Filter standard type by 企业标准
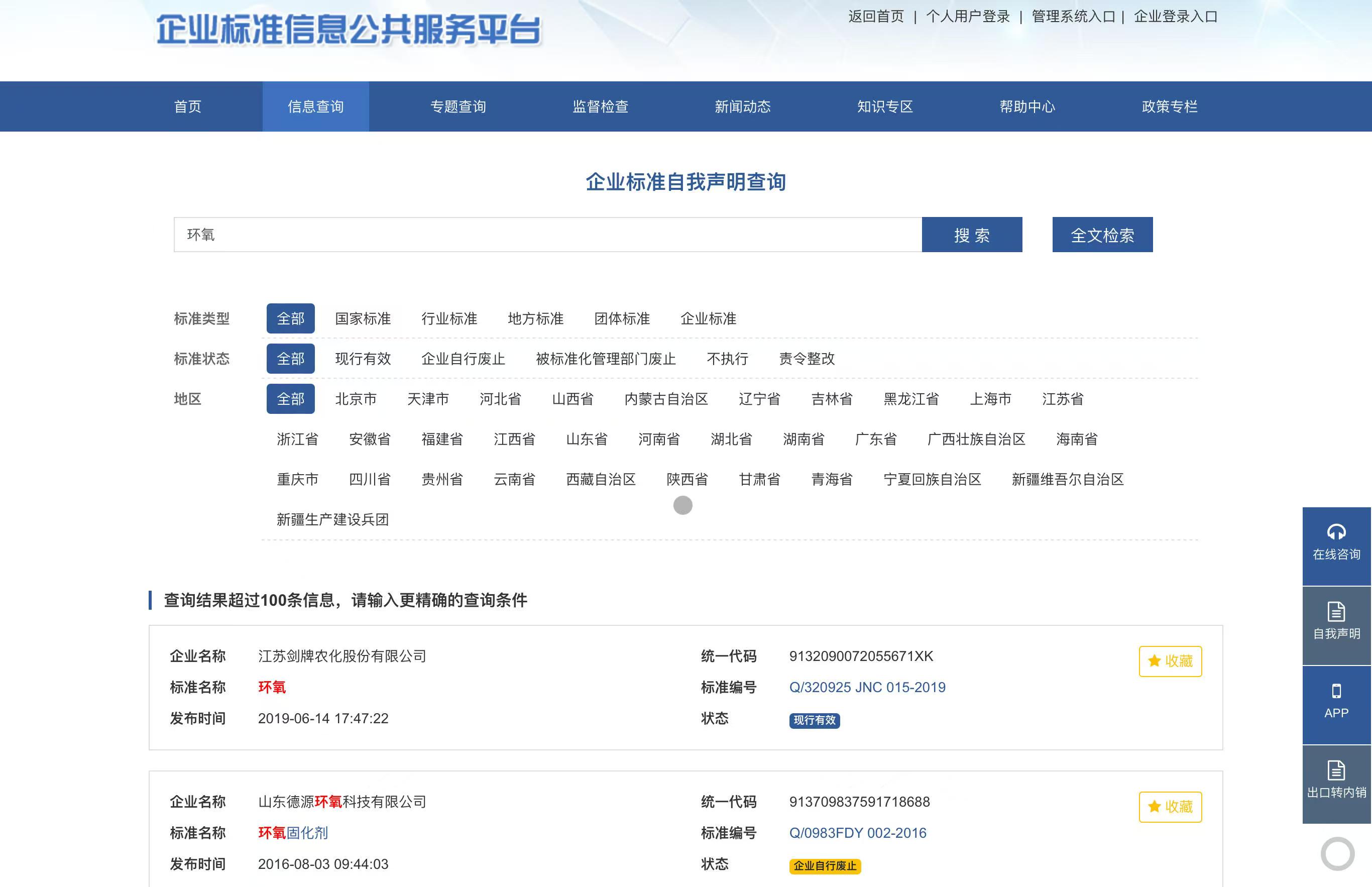The height and width of the screenshot is (887, 1372). (x=709, y=318)
